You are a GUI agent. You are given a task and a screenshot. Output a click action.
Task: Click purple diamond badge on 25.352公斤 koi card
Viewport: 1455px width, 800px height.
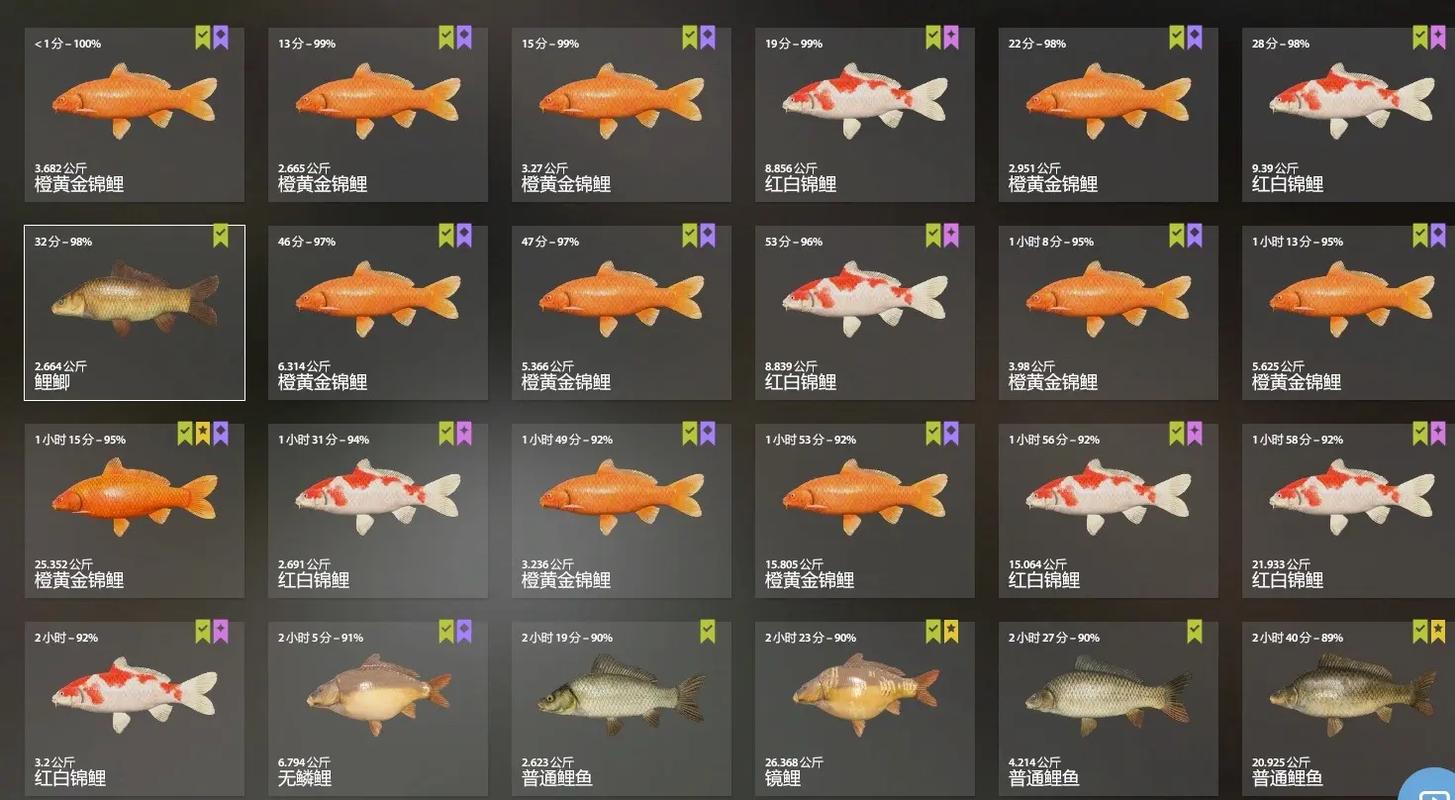pos(221,433)
